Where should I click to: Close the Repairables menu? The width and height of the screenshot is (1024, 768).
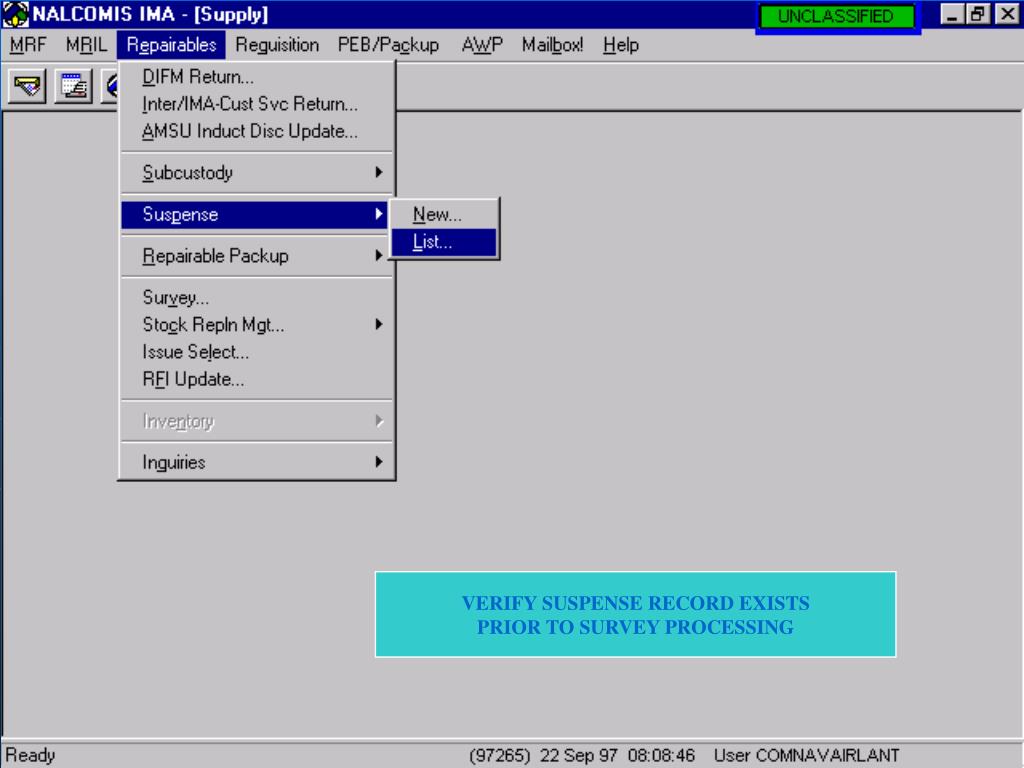171,44
